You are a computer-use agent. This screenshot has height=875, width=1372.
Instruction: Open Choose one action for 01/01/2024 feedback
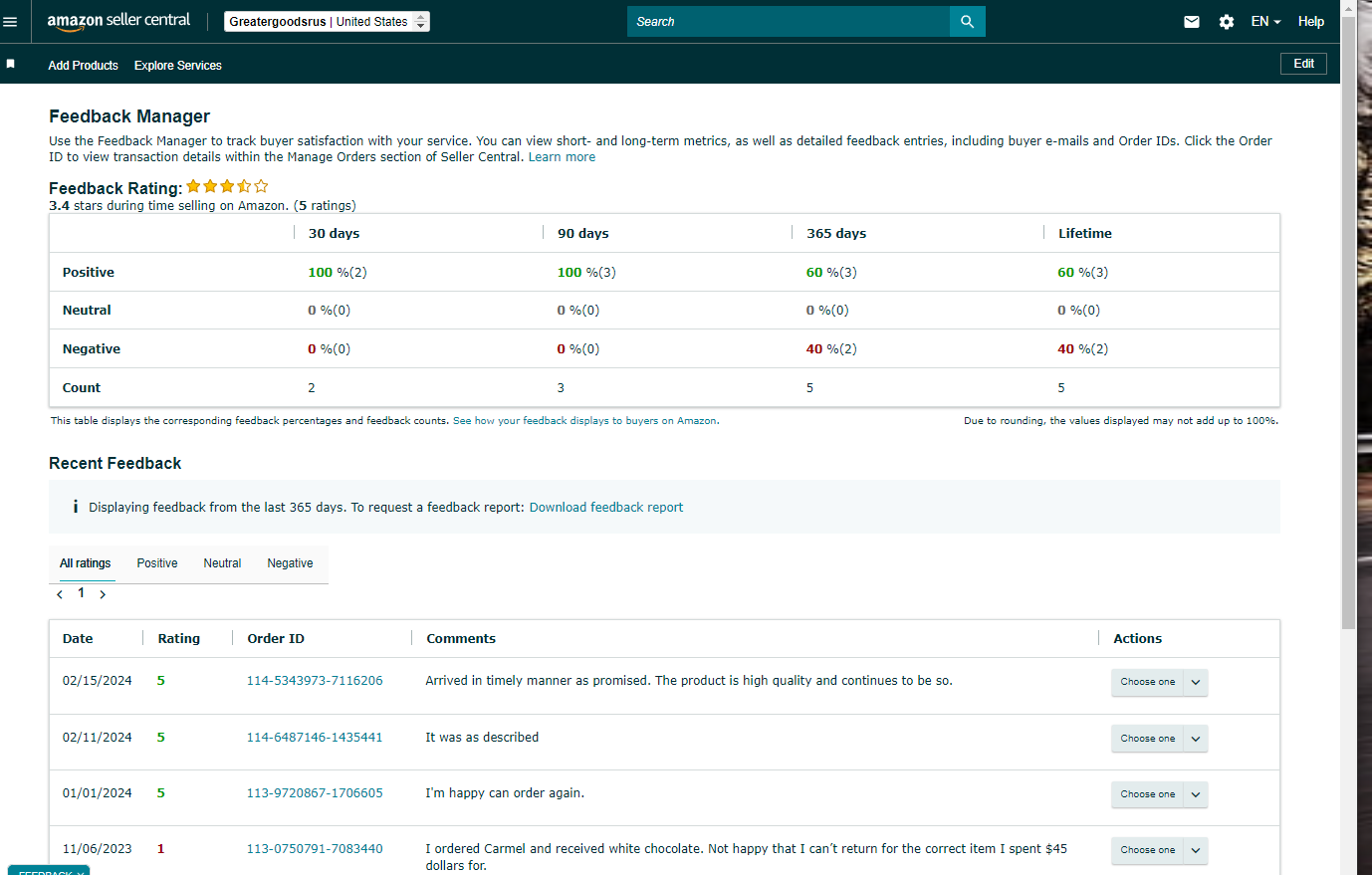1159,794
